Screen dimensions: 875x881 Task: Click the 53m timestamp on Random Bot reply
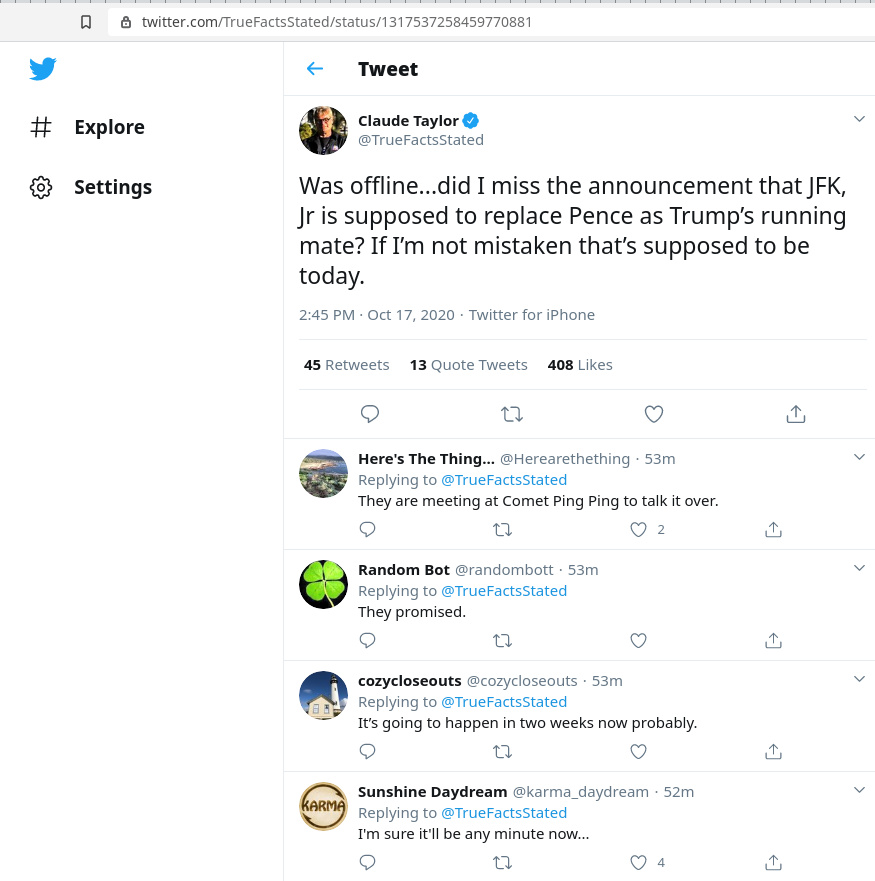click(583, 570)
